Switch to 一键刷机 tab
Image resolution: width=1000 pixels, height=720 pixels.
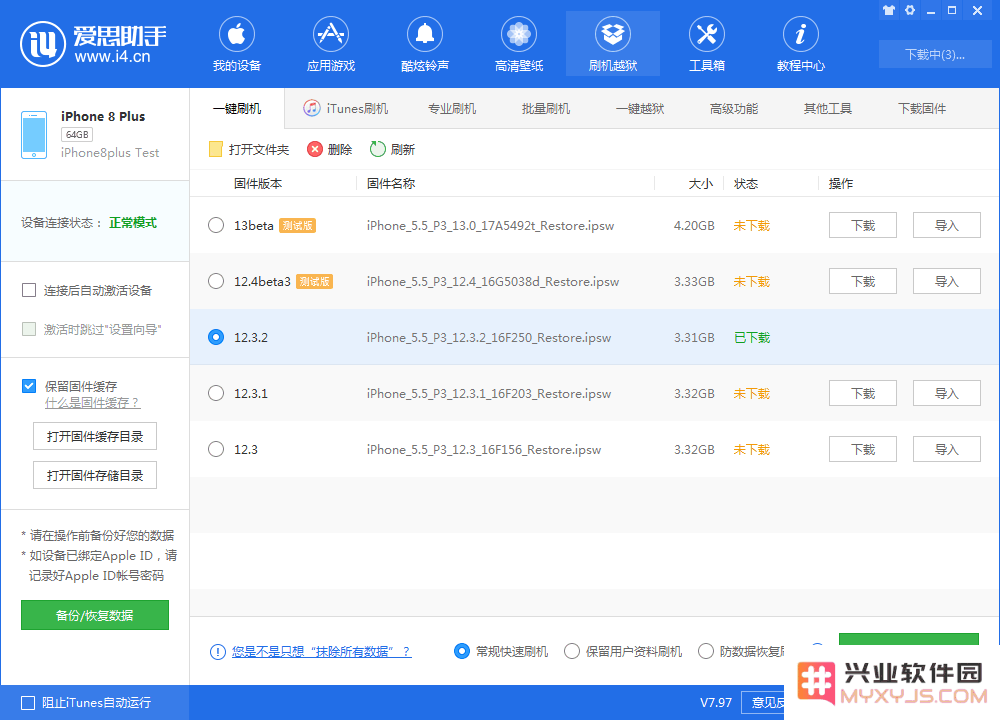point(237,108)
